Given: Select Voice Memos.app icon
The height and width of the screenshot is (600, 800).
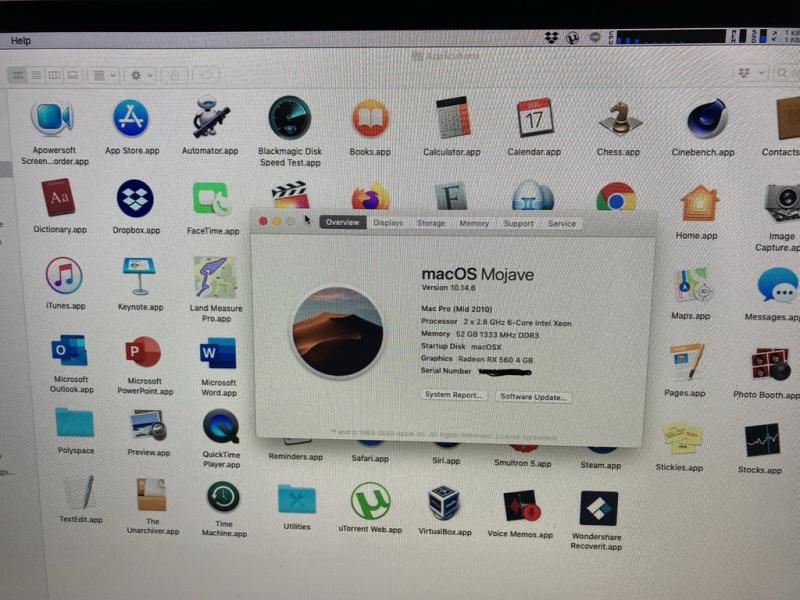Looking at the screenshot, I should pos(520,506).
